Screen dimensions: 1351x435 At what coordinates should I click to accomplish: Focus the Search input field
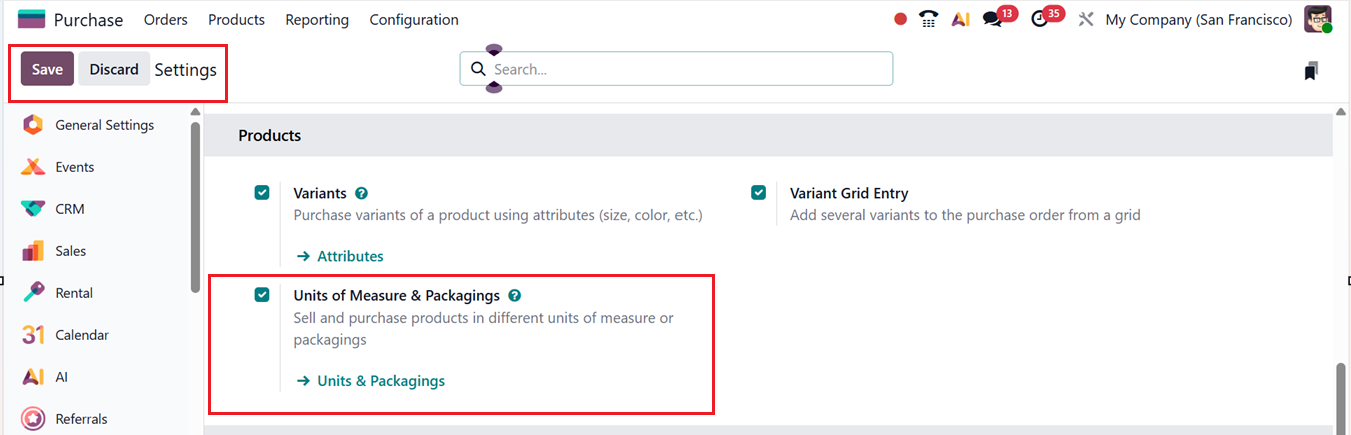click(x=688, y=69)
